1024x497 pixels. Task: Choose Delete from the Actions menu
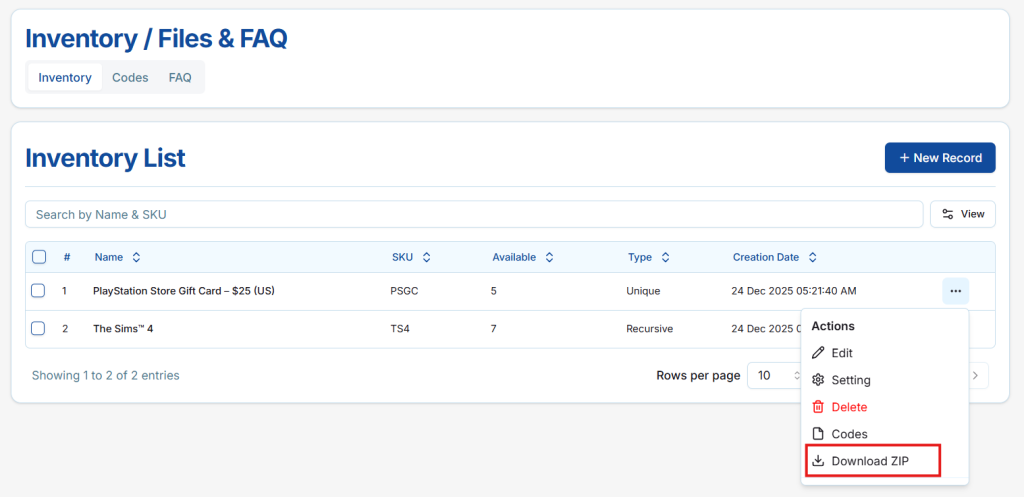(x=848, y=407)
